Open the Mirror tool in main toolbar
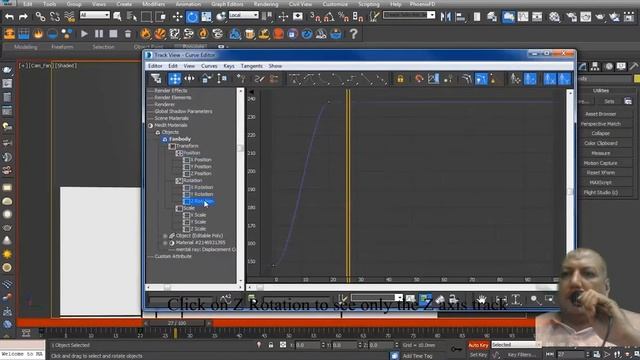Image resolution: width=640 pixels, height=360 pixels. pos(446,17)
